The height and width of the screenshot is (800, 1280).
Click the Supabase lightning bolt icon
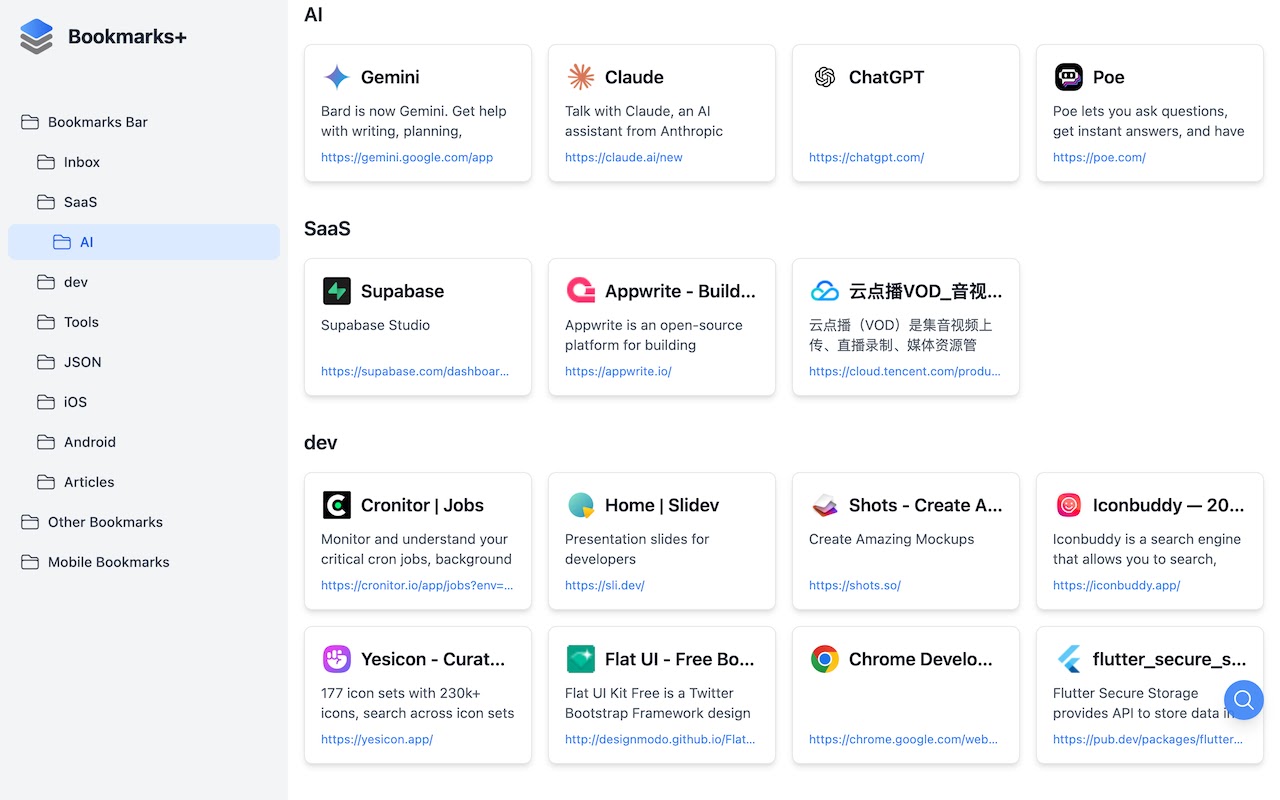337,291
